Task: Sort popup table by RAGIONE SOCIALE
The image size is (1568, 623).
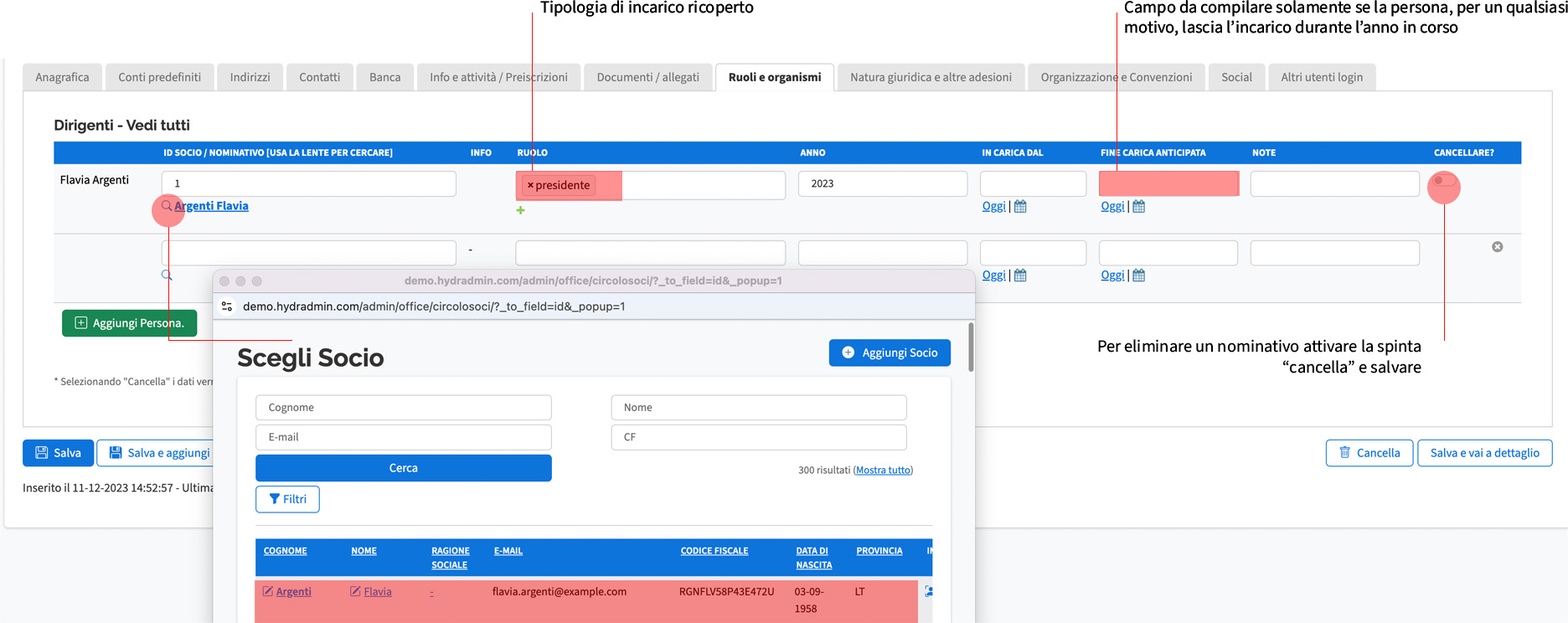Action: [x=450, y=558]
